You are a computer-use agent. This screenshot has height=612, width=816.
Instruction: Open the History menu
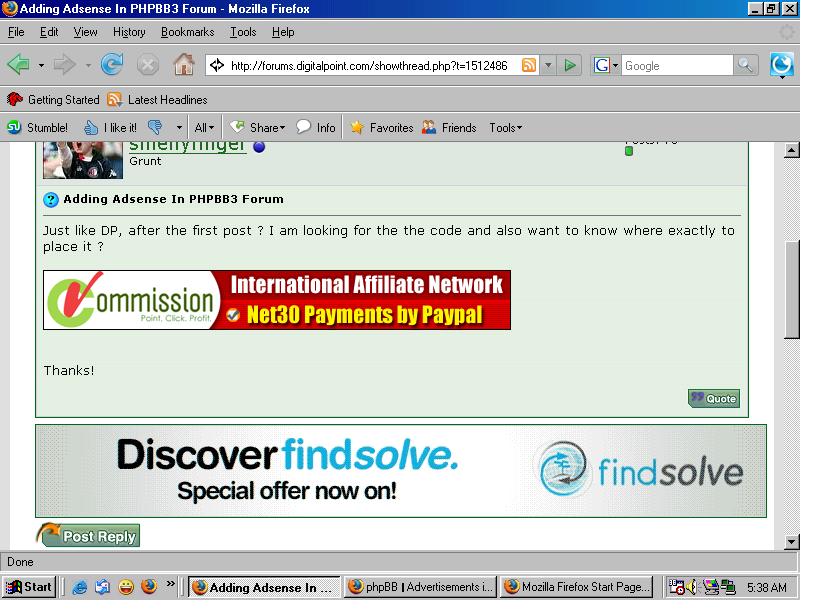tap(129, 32)
